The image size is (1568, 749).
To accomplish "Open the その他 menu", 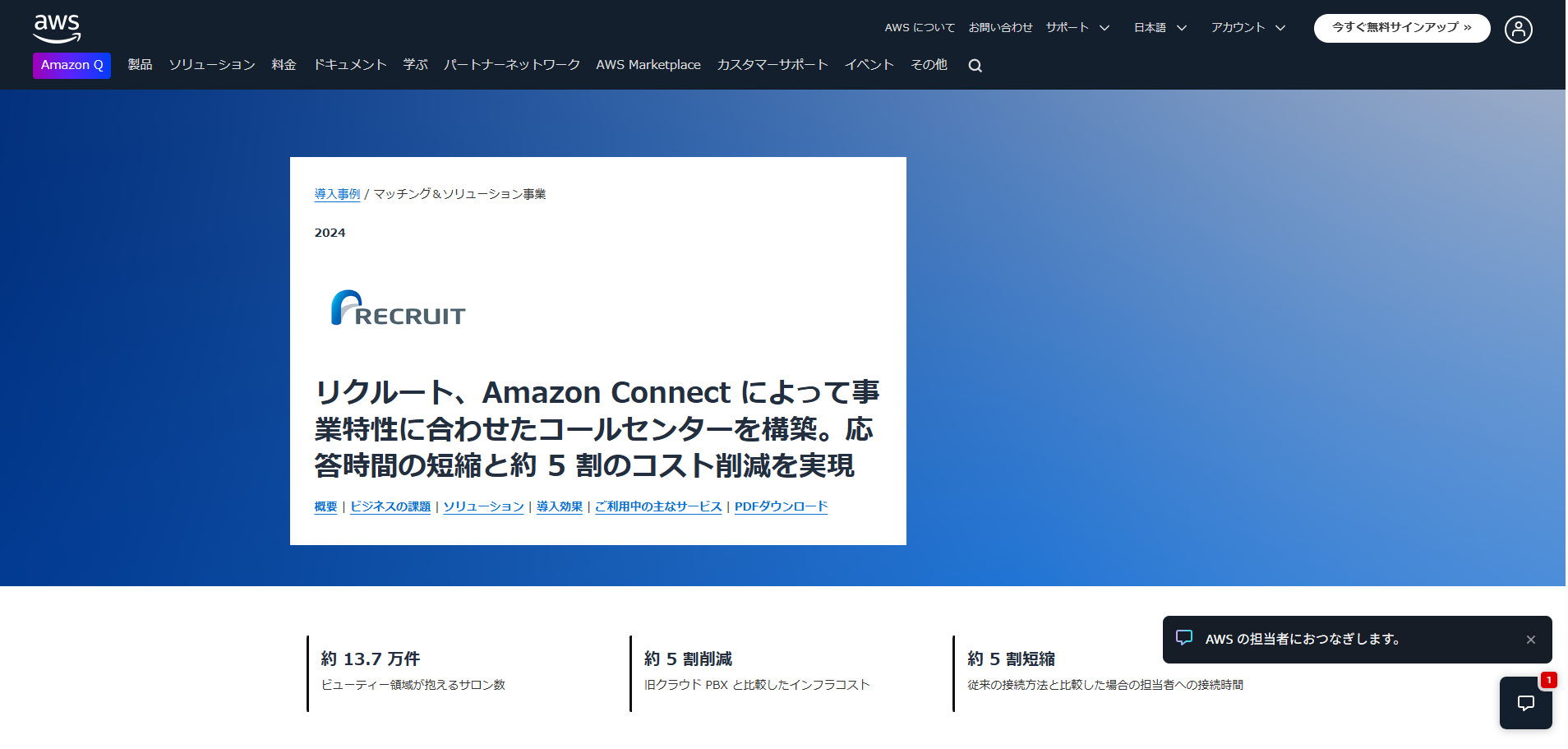I will pos(929,65).
